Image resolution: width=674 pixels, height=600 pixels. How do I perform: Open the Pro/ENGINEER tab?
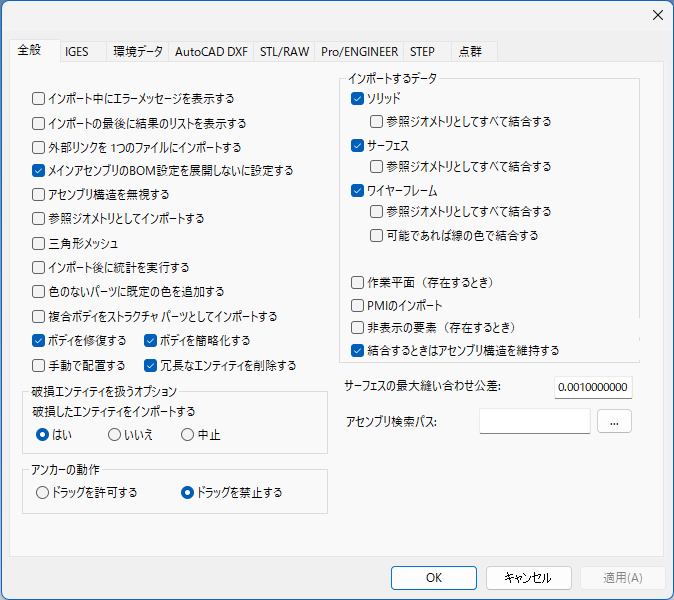(359, 52)
